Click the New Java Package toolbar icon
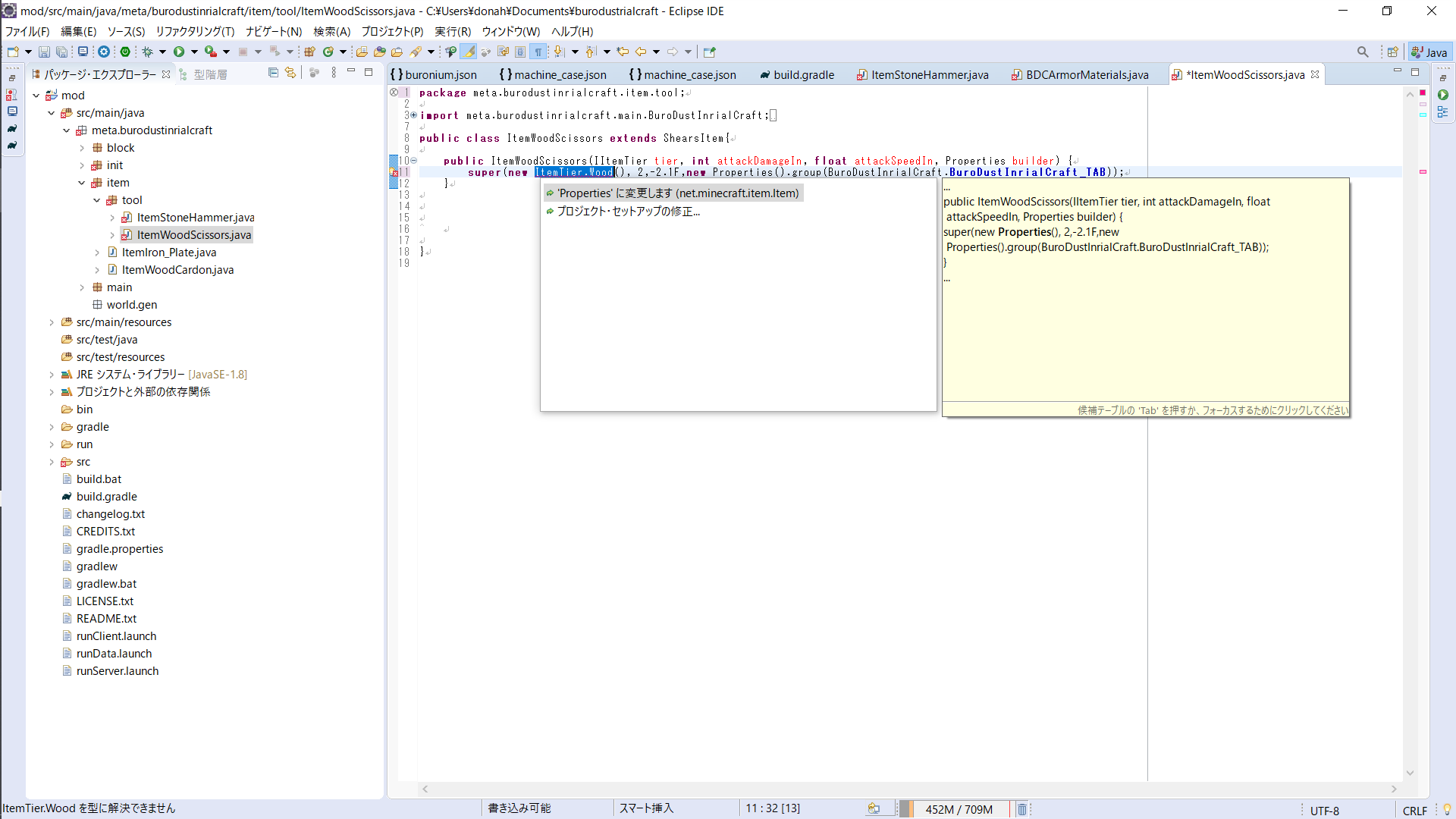 tap(309, 52)
